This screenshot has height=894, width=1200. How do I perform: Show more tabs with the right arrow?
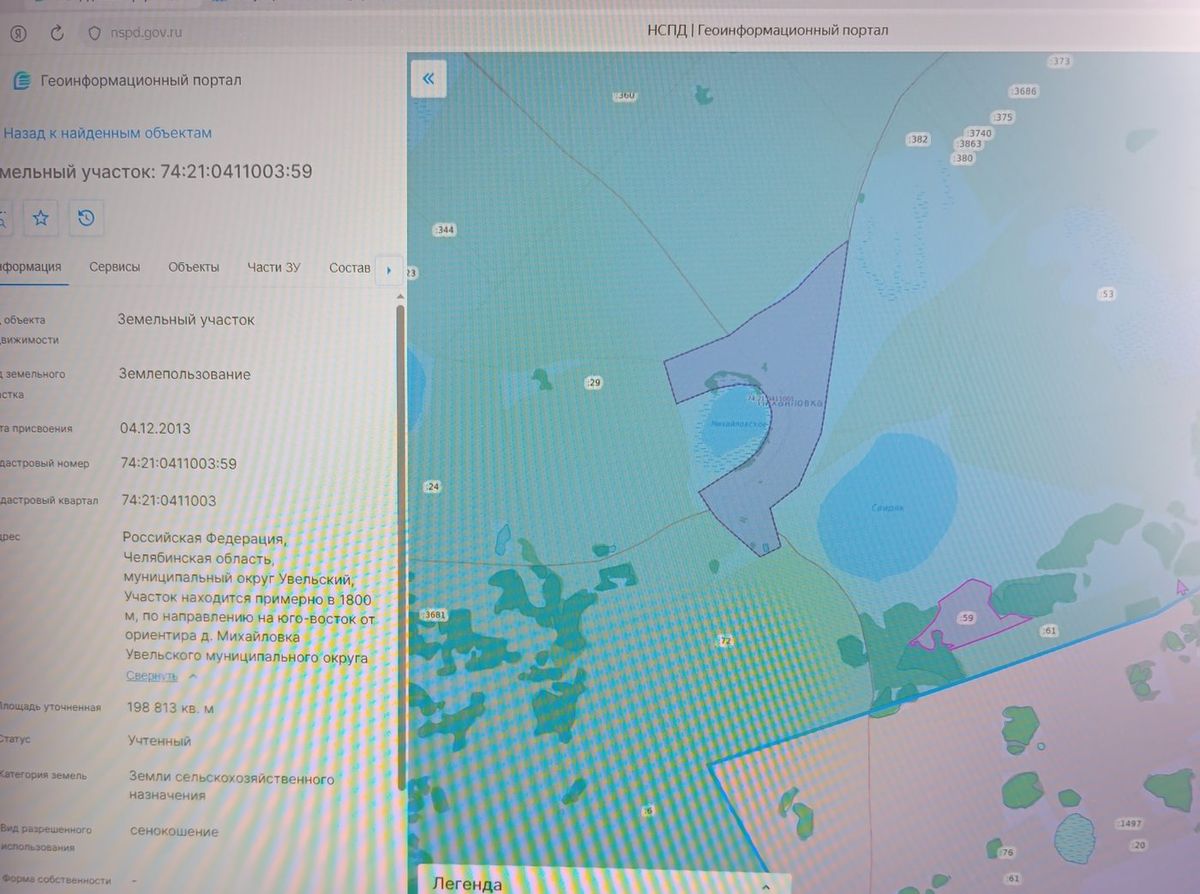[389, 269]
